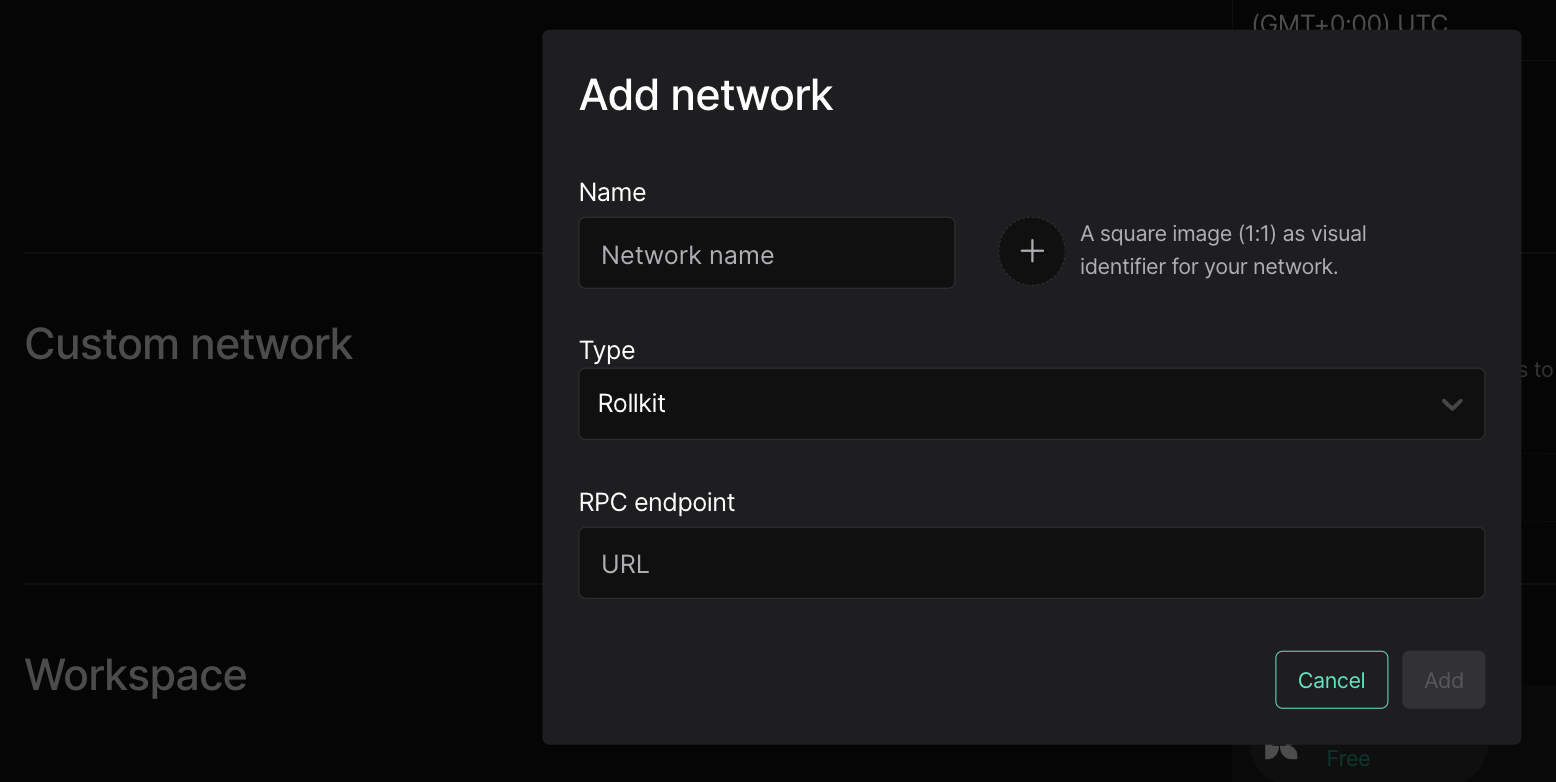Click the plus icon to upload network image

(x=1032, y=251)
